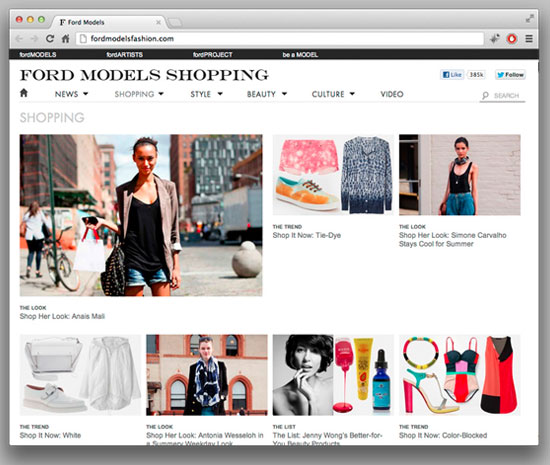Image resolution: width=550 pixels, height=465 pixels.
Task: Click the browser back arrow
Action: 19,39
